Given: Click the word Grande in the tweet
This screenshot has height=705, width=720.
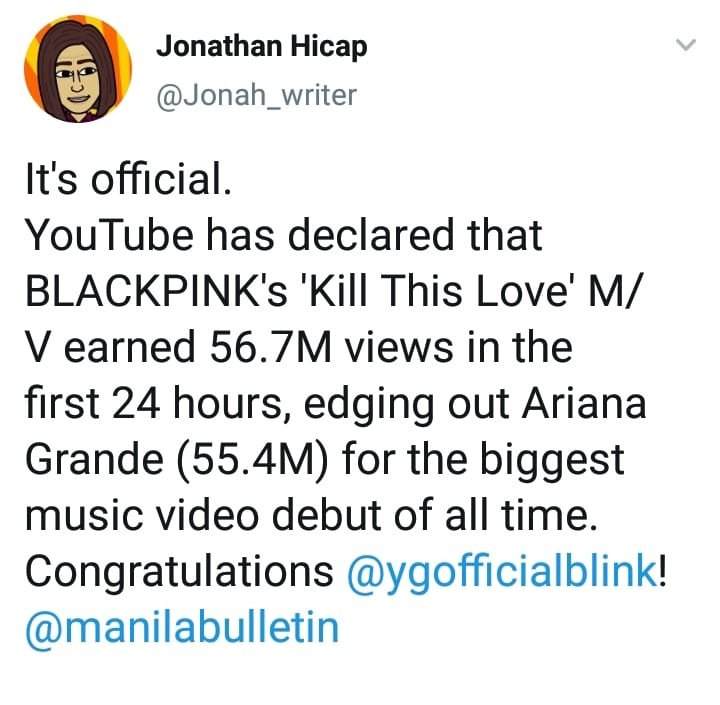Looking at the screenshot, I should coord(94,459).
